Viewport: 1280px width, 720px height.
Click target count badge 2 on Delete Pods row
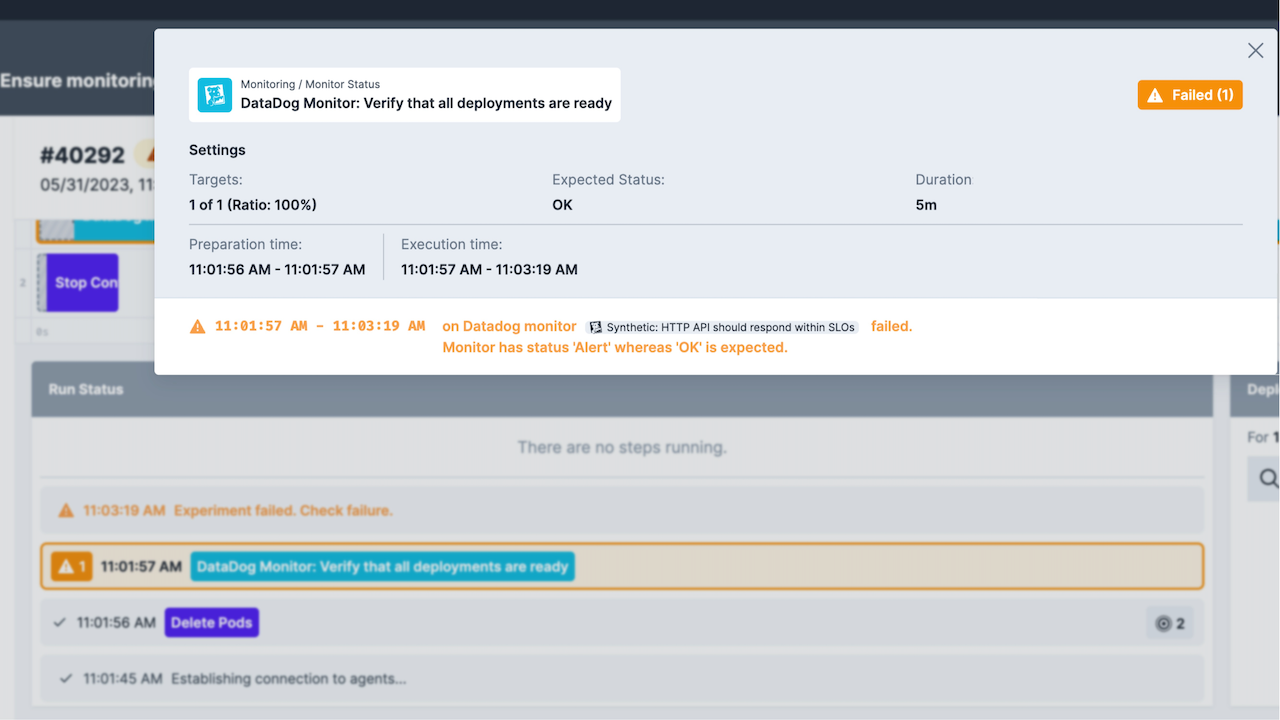1170,623
